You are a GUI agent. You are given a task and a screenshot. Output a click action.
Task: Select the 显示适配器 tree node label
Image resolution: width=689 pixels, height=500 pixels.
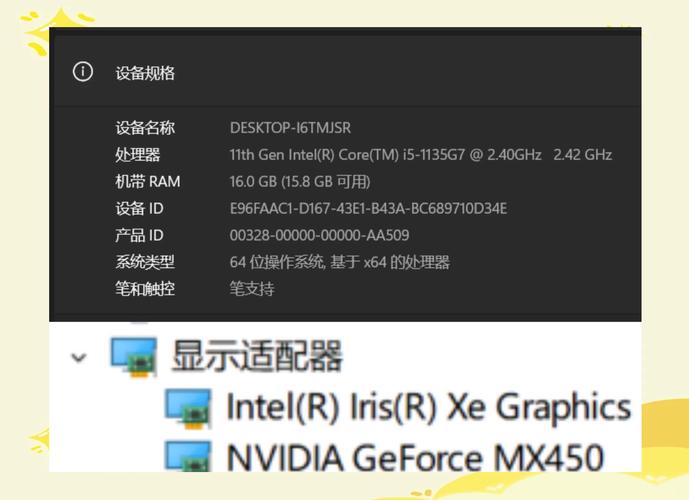(257, 356)
